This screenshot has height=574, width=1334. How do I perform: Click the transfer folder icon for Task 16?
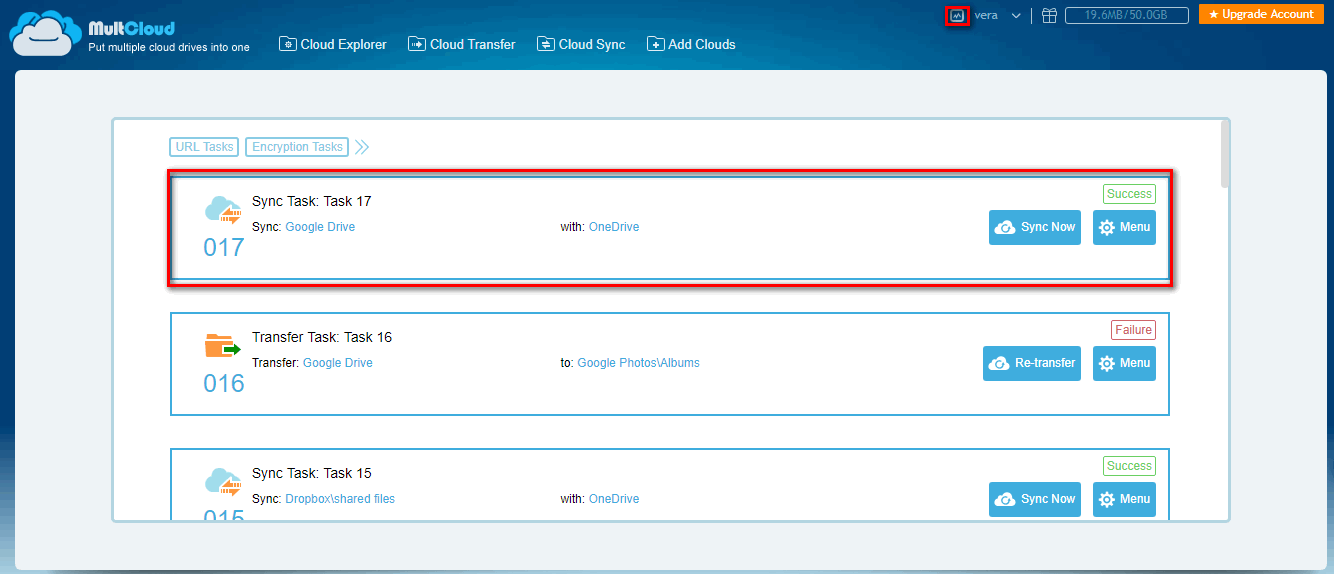[x=224, y=346]
